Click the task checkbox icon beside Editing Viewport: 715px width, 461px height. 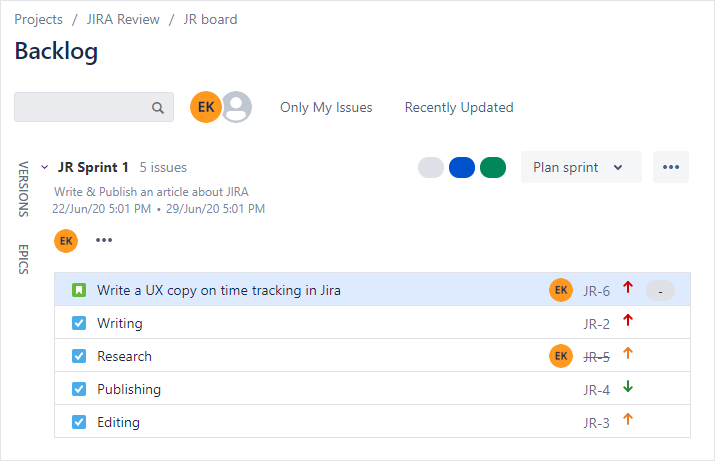coord(79,422)
